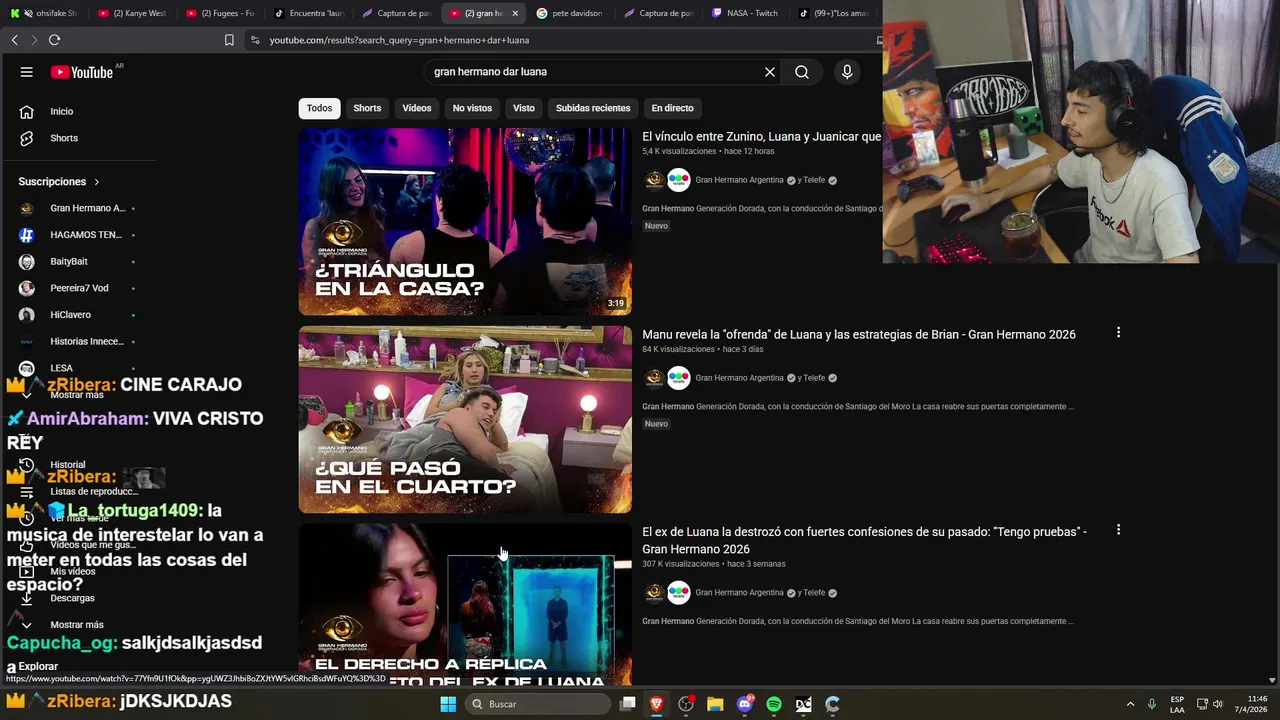Image resolution: width=1280 pixels, height=720 pixels.
Task: Open '¿Qué pasó en el cuarto?' thumbnail
Action: pos(465,419)
